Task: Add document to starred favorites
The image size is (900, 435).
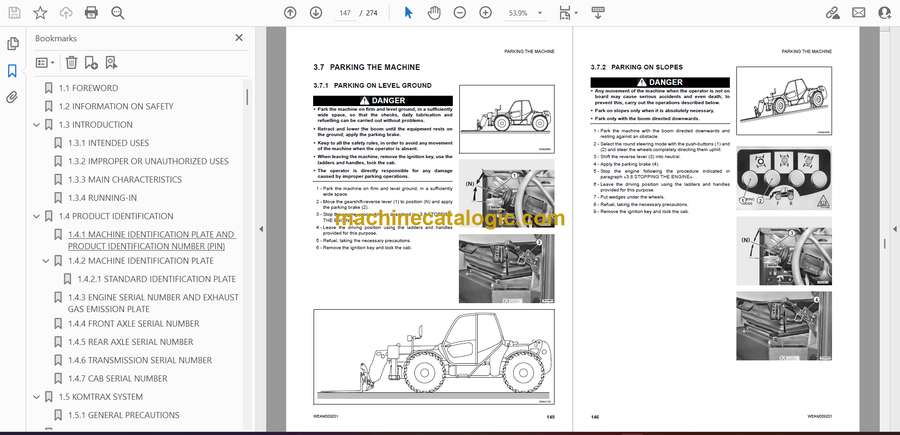Action: pyautogui.click(x=40, y=12)
